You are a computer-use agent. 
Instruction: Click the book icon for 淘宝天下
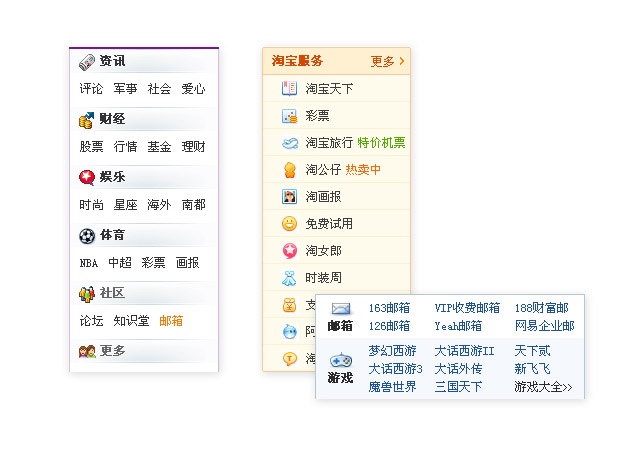pyautogui.click(x=289, y=88)
